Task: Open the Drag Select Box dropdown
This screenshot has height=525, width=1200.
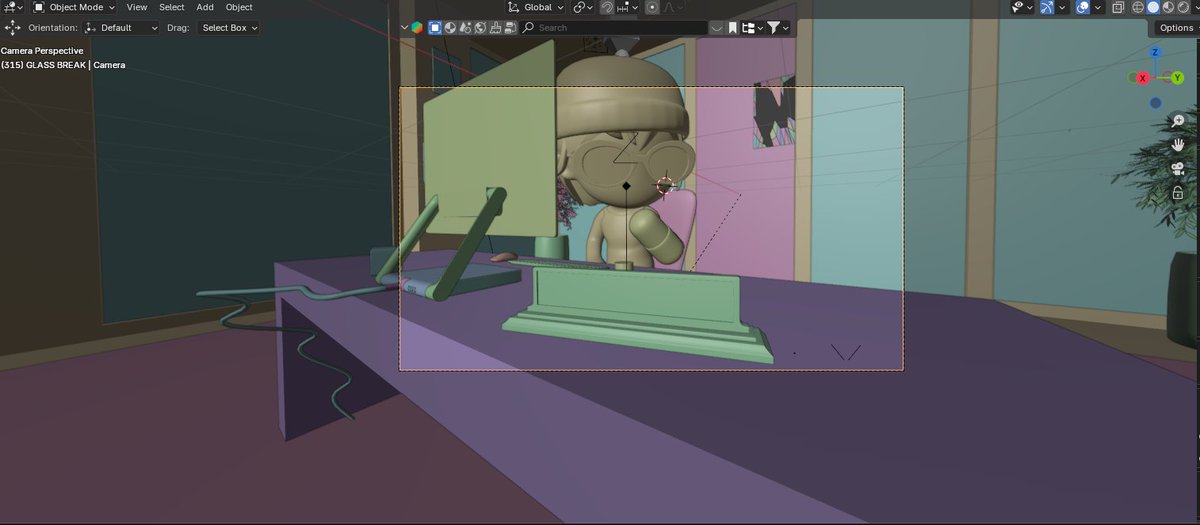Action: pyautogui.click(x=228, y=28)
